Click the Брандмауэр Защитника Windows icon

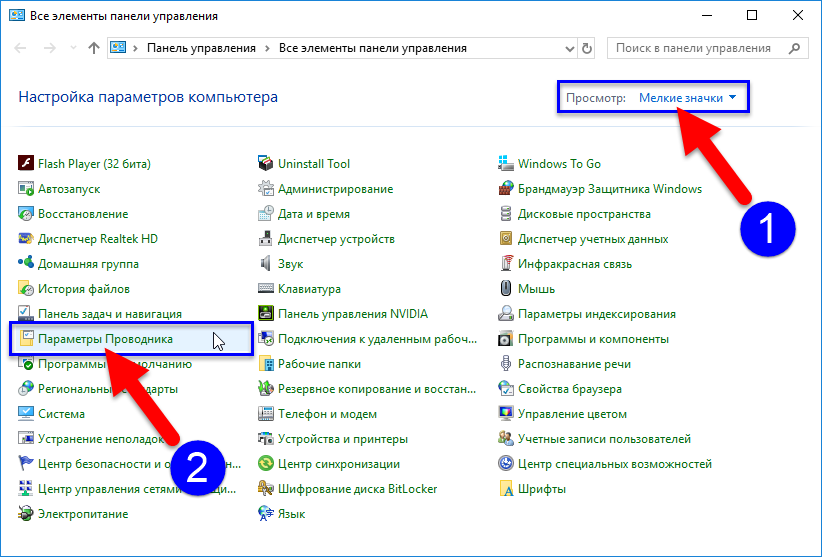coord(506,189)
